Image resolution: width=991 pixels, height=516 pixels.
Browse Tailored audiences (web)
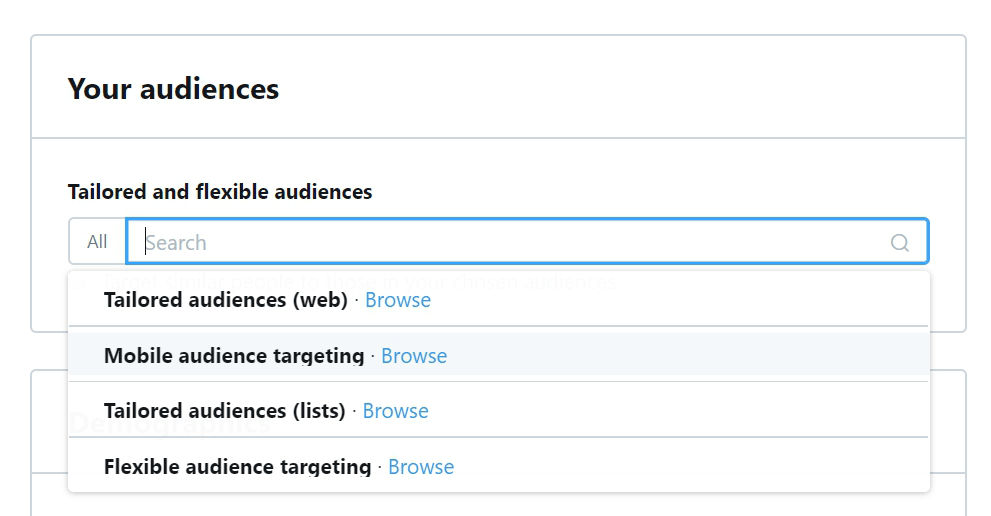398,300
